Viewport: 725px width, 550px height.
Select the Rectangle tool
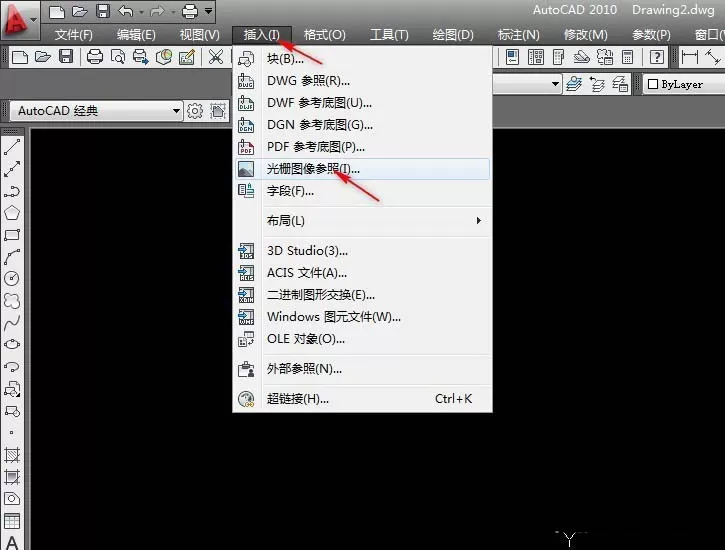point(12,235)
